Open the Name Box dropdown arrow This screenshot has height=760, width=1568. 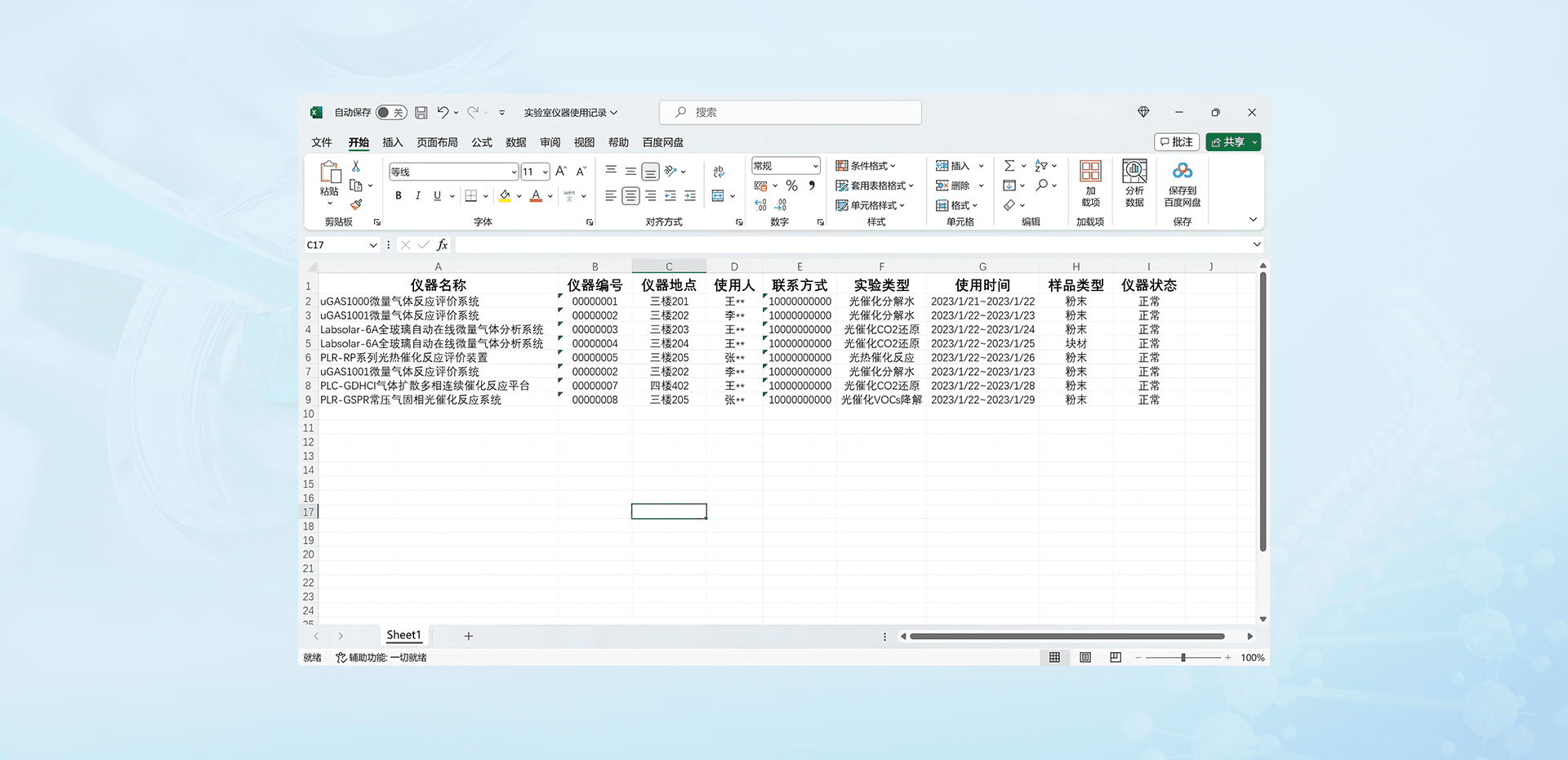373,245
